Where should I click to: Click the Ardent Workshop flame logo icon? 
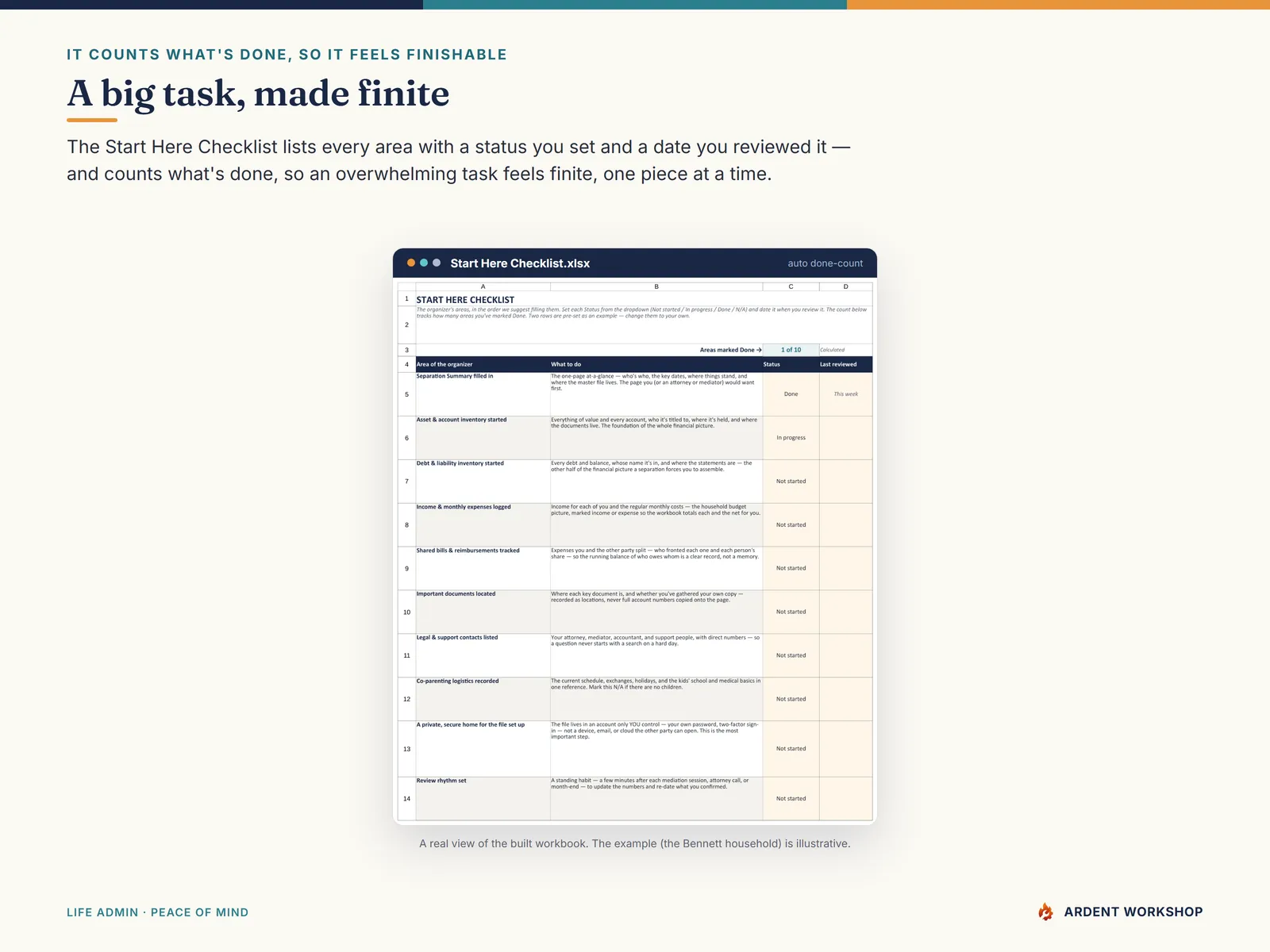tap(1045, 912)
